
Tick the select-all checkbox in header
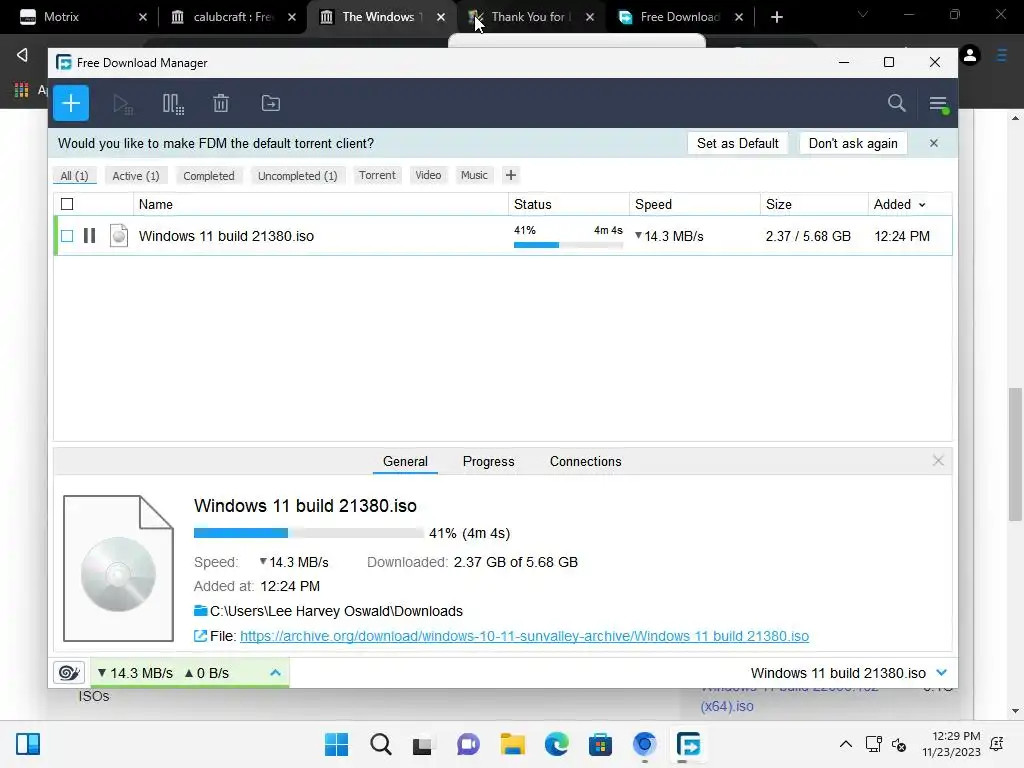click(x=67, y=204)
